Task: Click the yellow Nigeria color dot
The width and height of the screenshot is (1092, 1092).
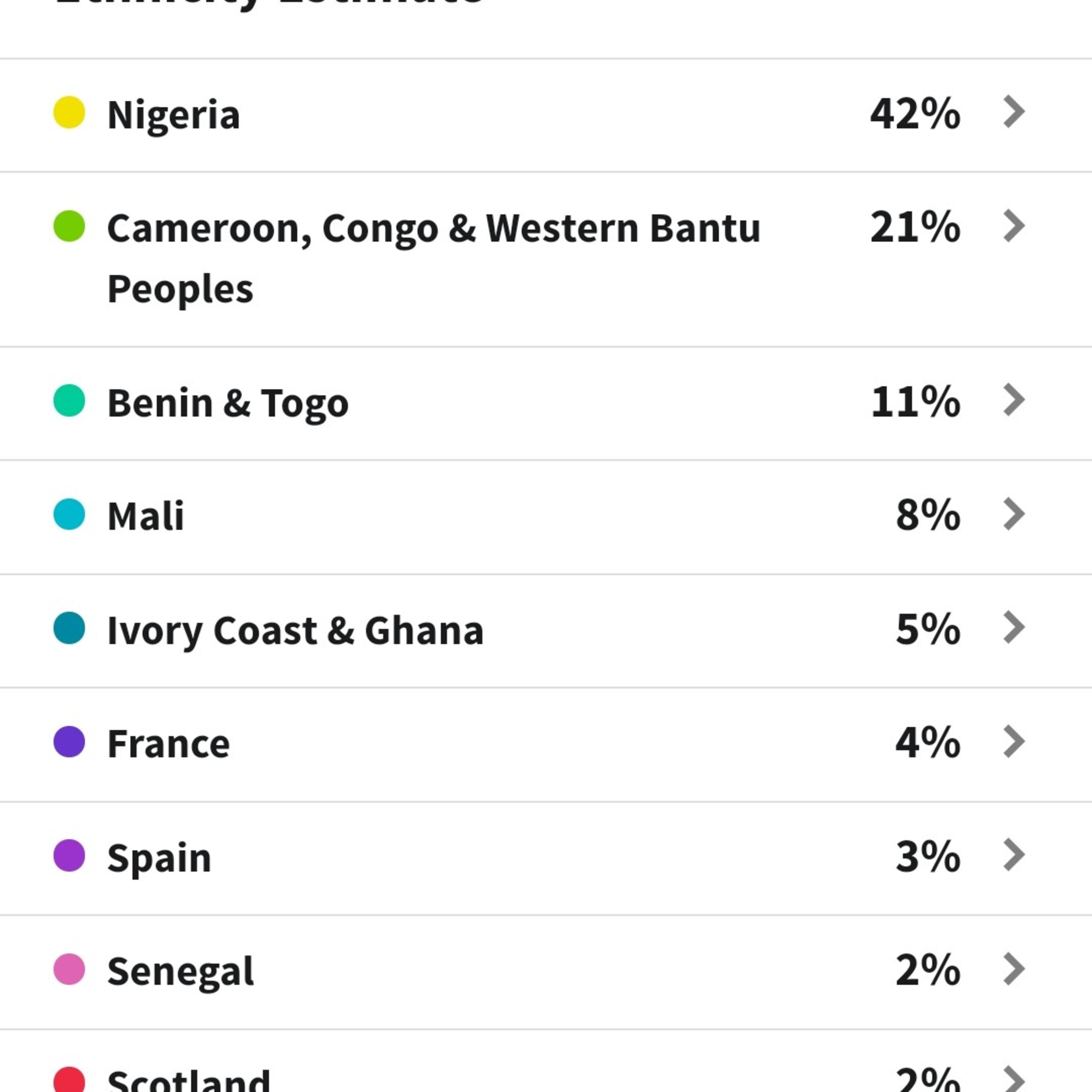Action: pos(69,112)
